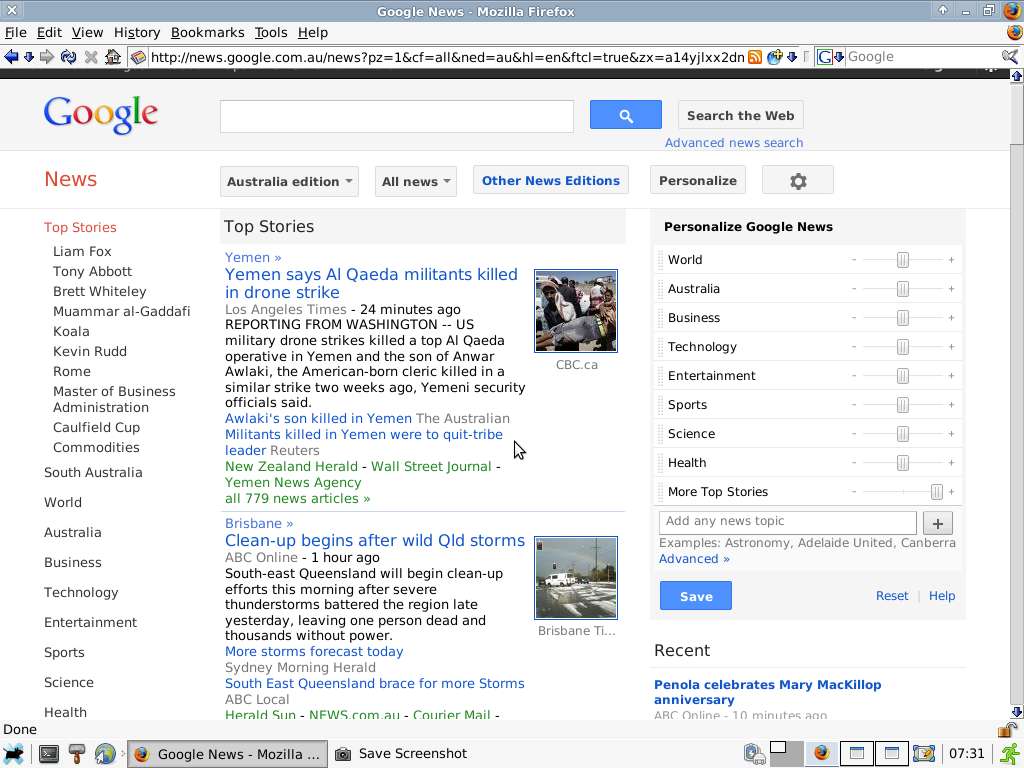Select South Australia in the left sidebar
The image size is (1024, 768).
coord(93,472)
